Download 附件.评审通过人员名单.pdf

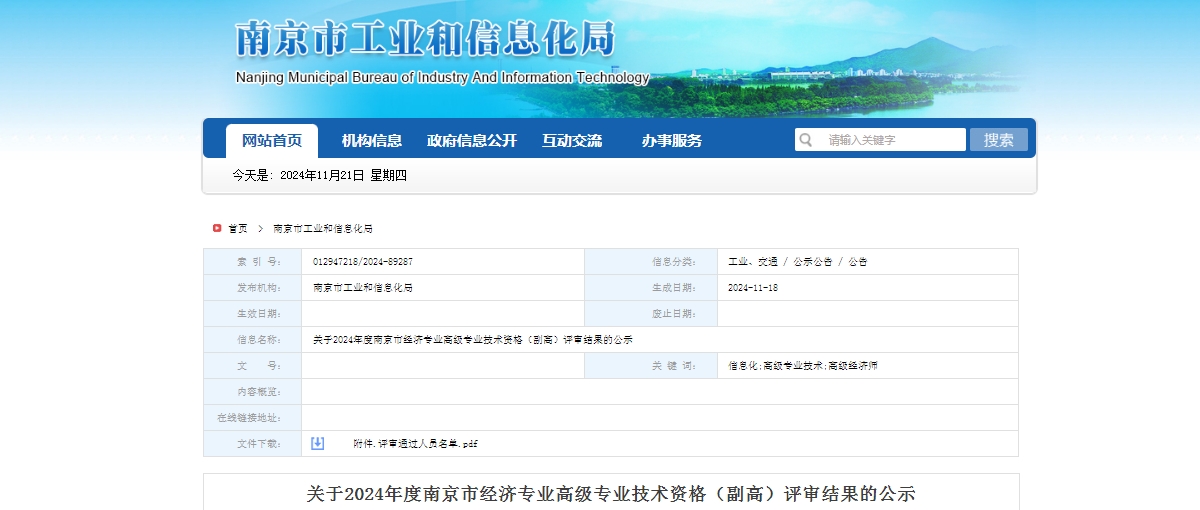[x=415, y=444]
